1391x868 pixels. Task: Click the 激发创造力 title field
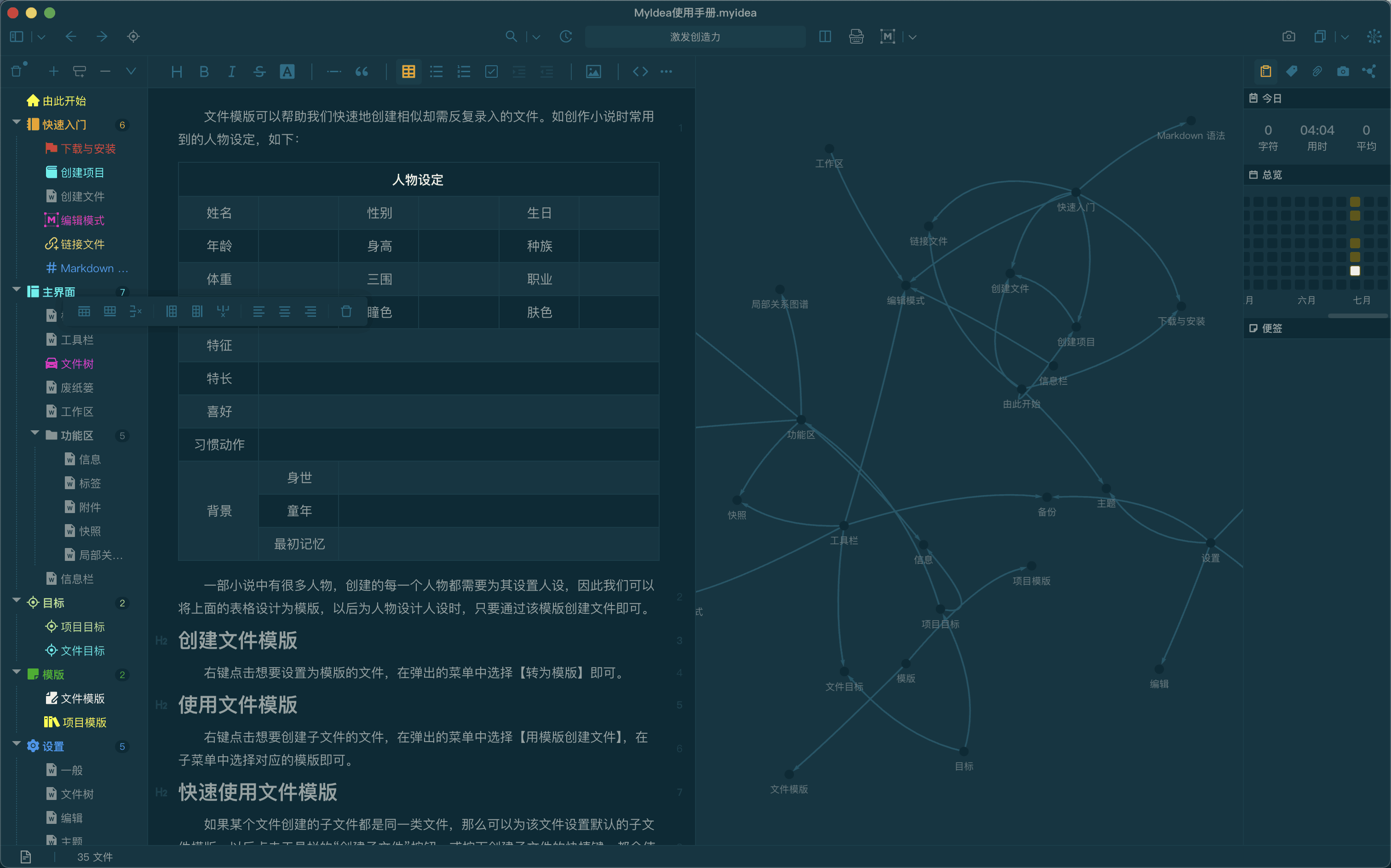pyautogui.click(x=695, y=37)
